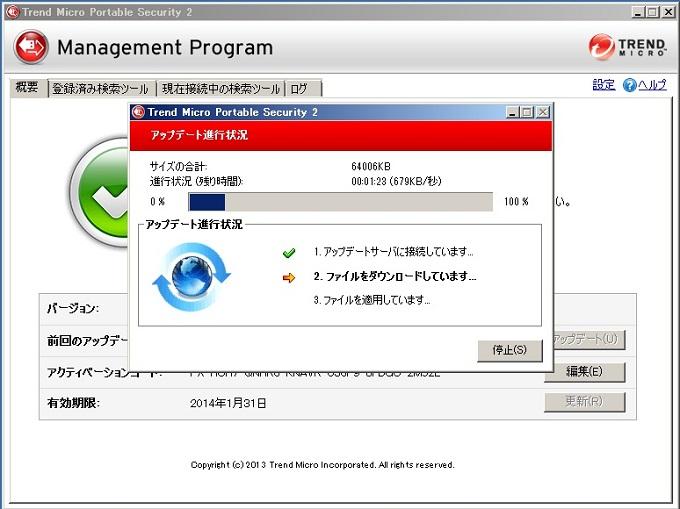The height and width of the screenshot is (509, 680).
Task: Click the サイズの合計 label
Action: (x=179, y=166)
